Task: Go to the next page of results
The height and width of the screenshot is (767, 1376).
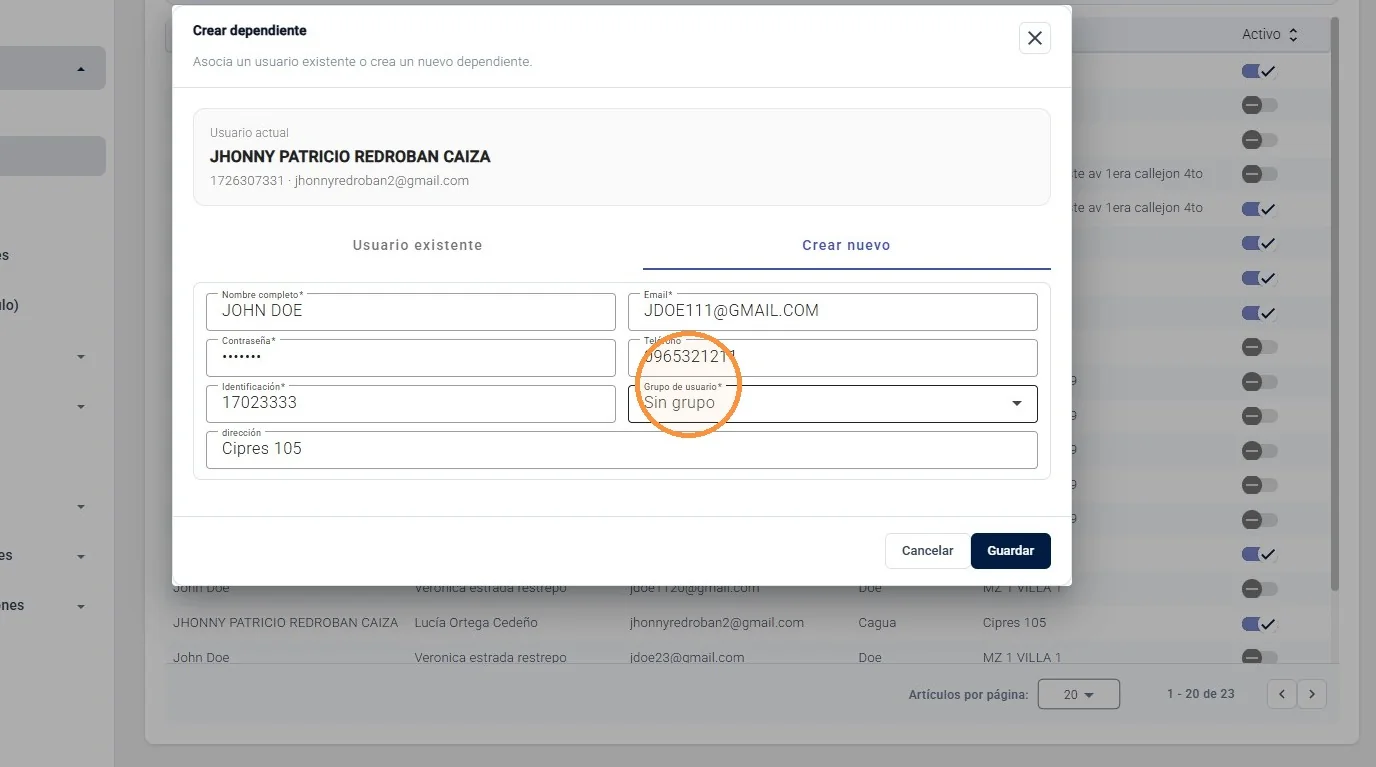Action: [x=1312, y=694]
